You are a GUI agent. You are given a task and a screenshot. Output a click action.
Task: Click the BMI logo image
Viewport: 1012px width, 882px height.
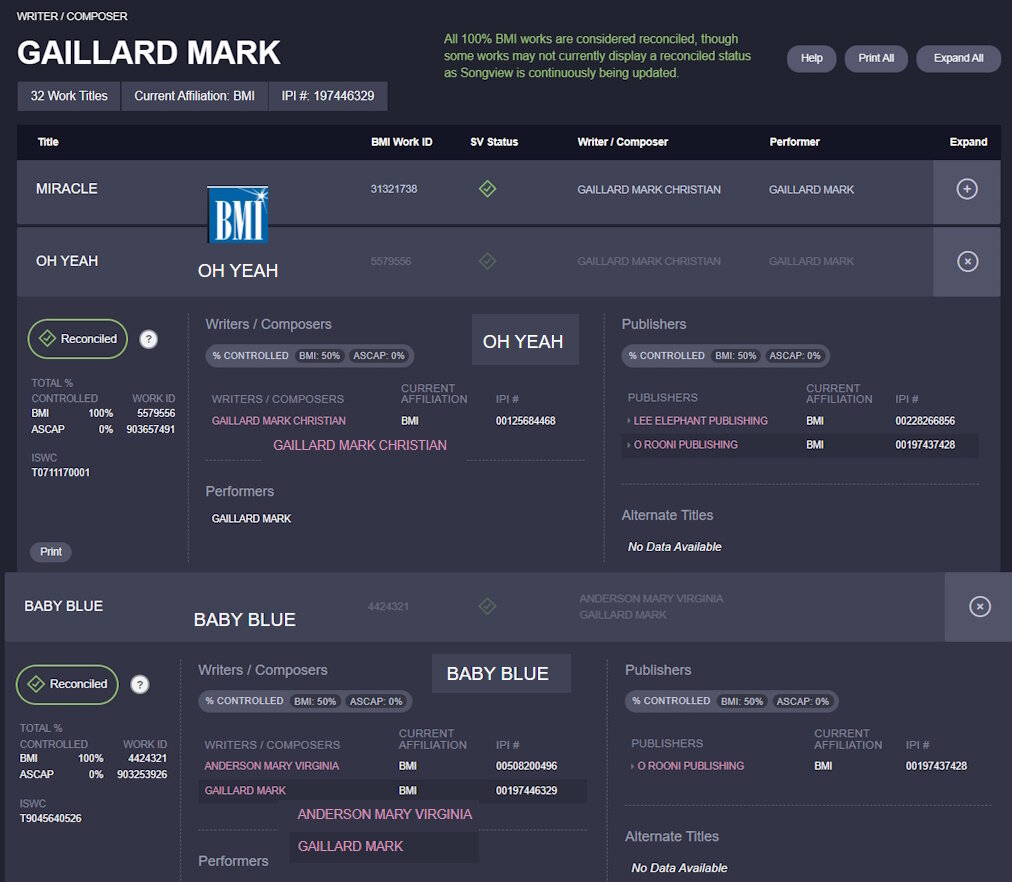(x=238, y=215)
